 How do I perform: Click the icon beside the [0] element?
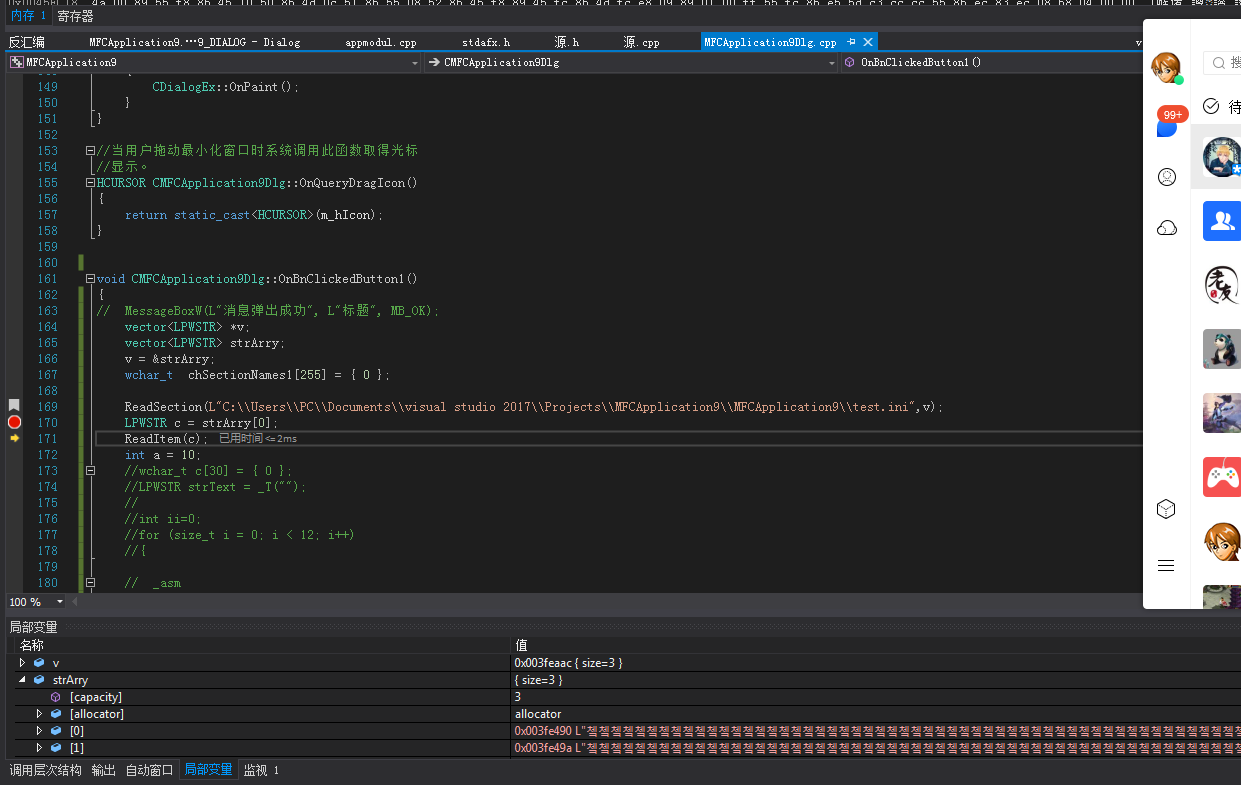(x=56, y=731)
